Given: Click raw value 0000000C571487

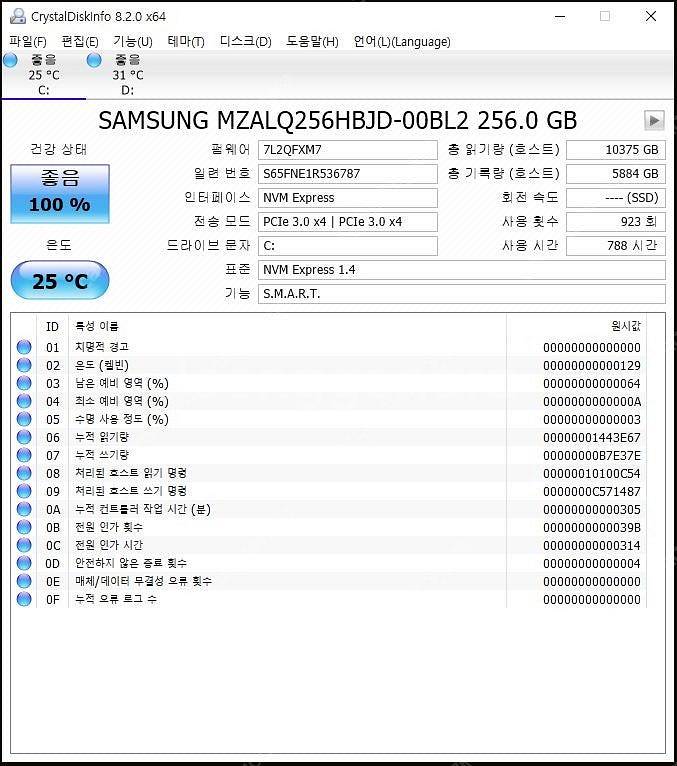Looking at the screenshot, I should pyautogui.click(x=592, y=491).
